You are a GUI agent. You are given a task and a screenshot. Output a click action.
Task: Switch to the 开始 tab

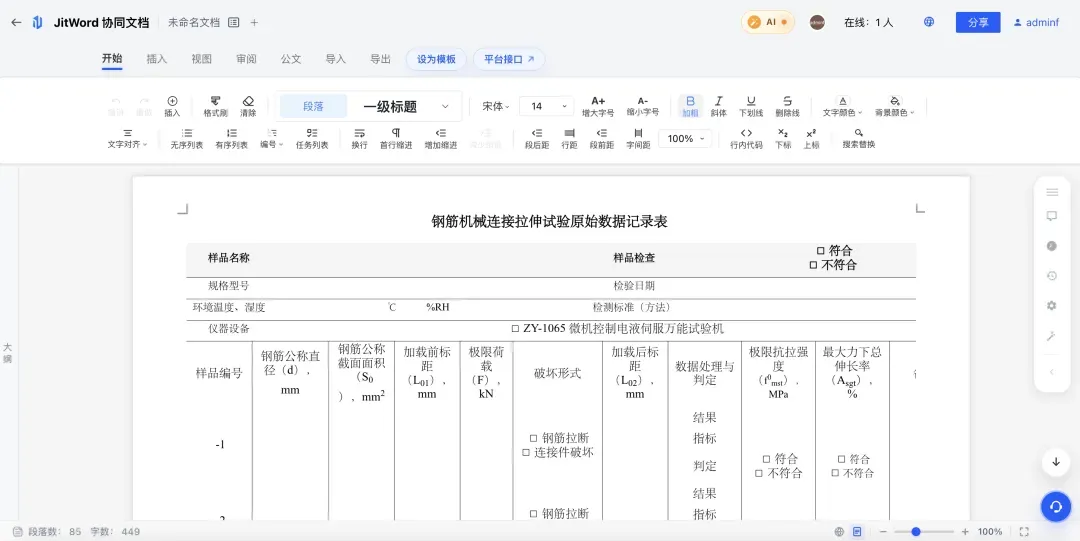(x=112, y=59)
